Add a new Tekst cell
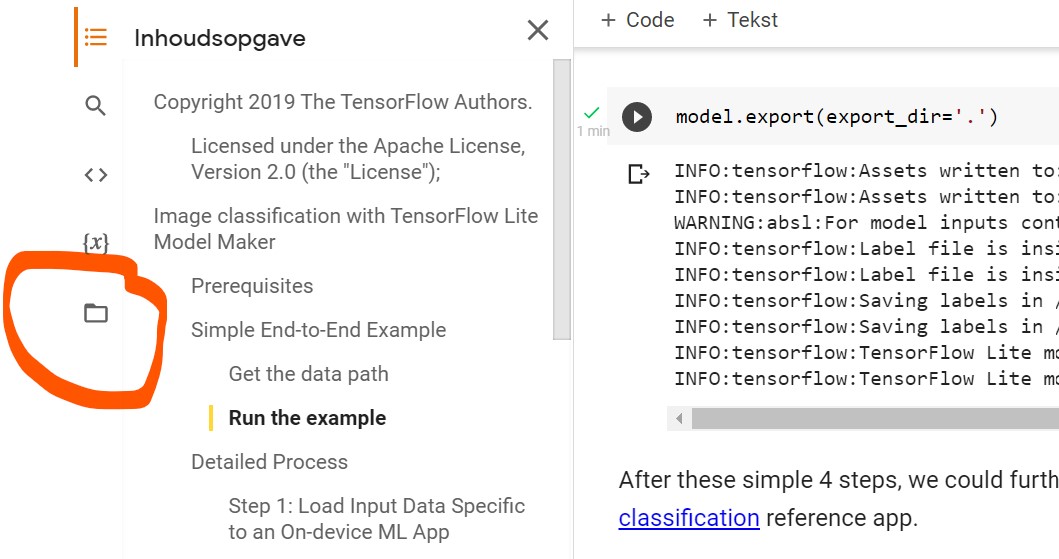Image resolution: width=1059 pixels, height=559 pixels. [740, 20]
